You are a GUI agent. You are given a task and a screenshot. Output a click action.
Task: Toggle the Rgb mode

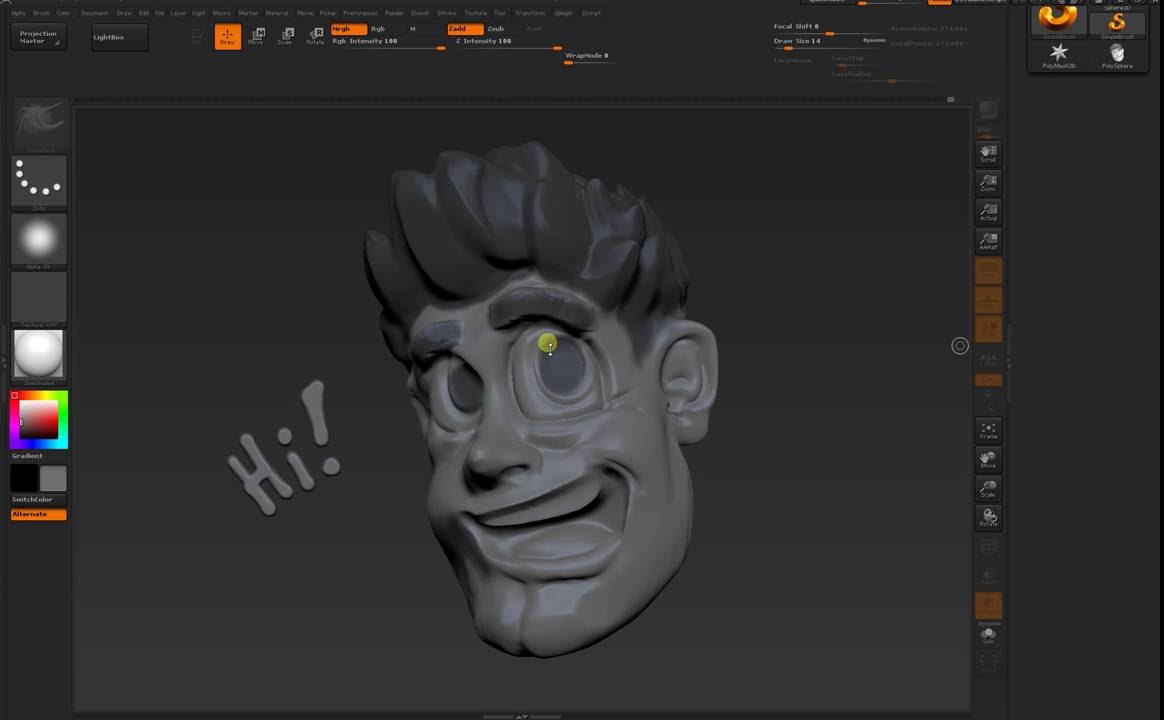click(378, 29)
